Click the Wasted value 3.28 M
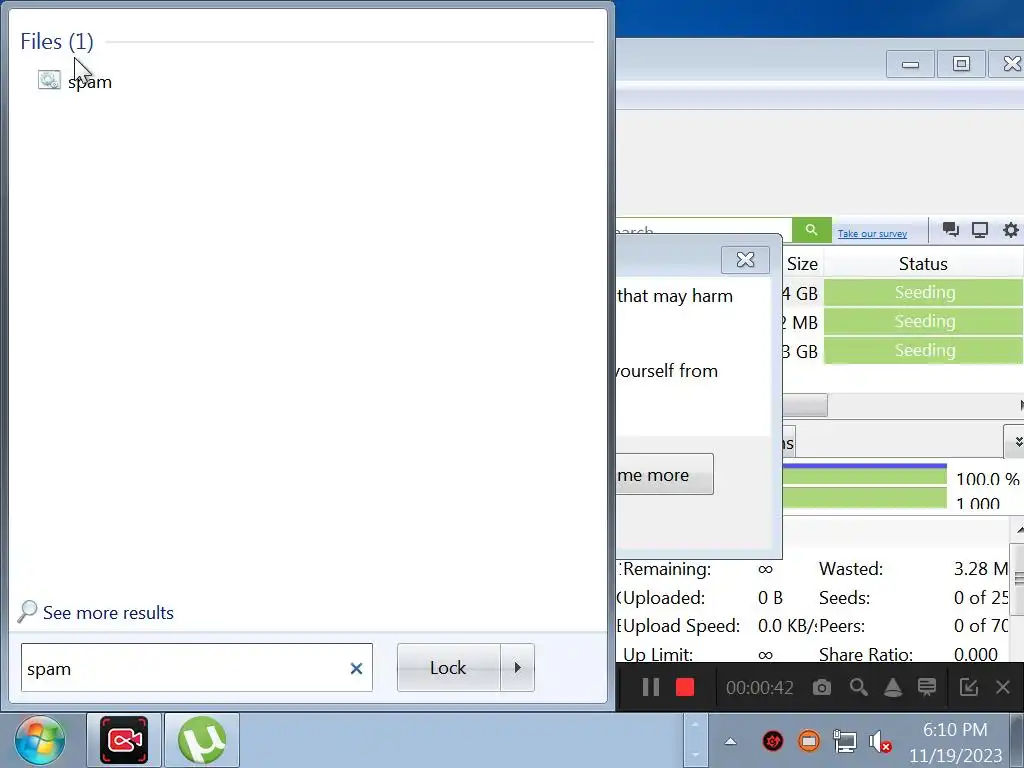This screenshot has height=768, width=1024. coord(982,569)
